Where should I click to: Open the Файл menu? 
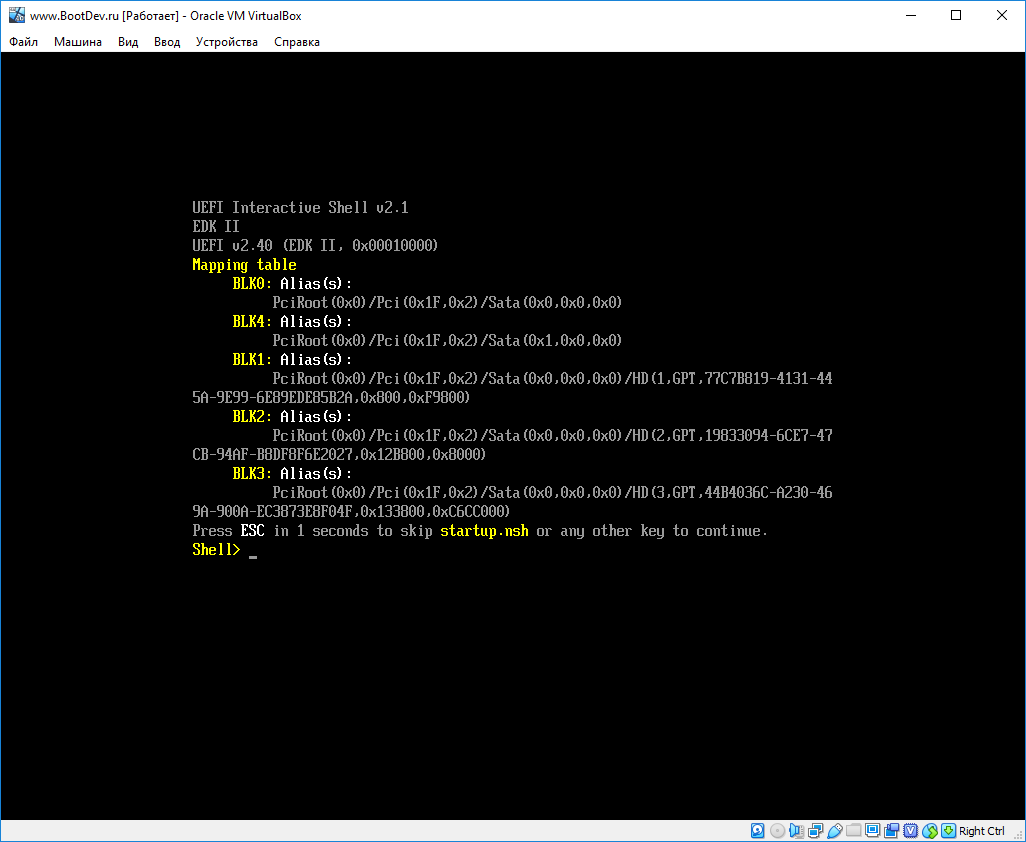(x=23, y=42)
